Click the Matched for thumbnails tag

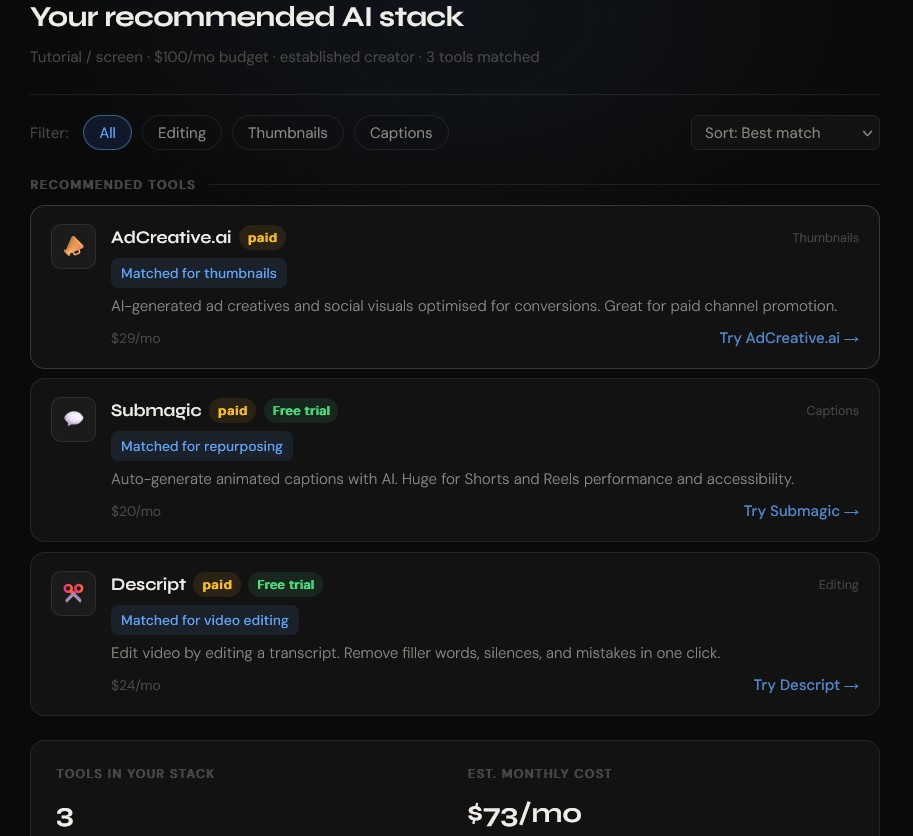click(x=199, y=273)
